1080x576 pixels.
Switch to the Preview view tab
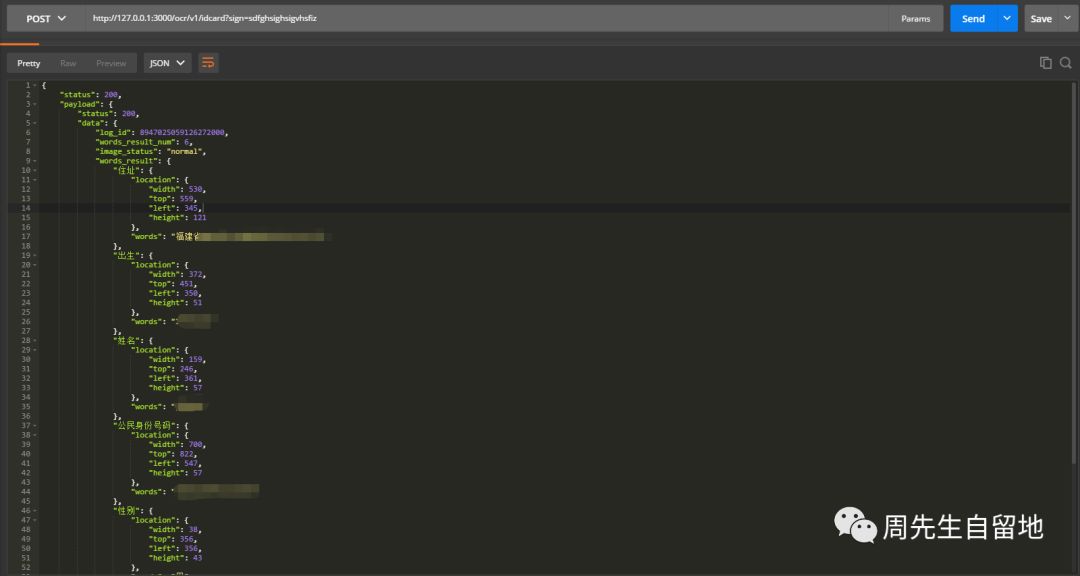click(111, 63)
